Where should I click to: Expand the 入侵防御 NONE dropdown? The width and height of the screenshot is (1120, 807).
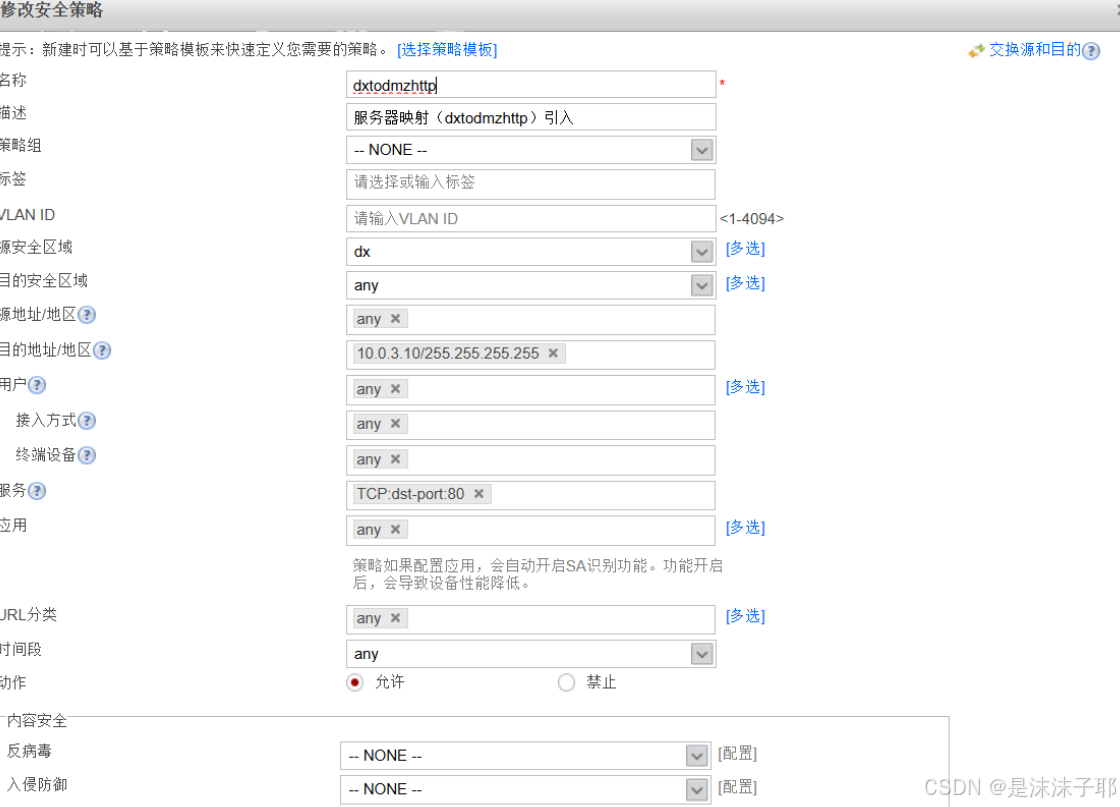[x=696, y=789]
